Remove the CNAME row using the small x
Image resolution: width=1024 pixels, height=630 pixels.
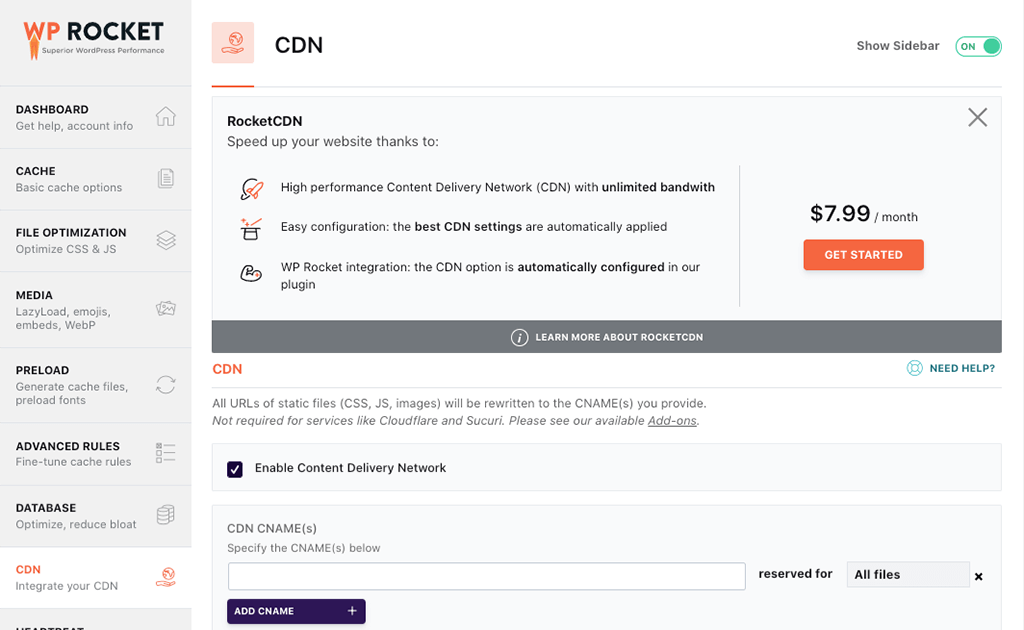[x=978, y=576]
